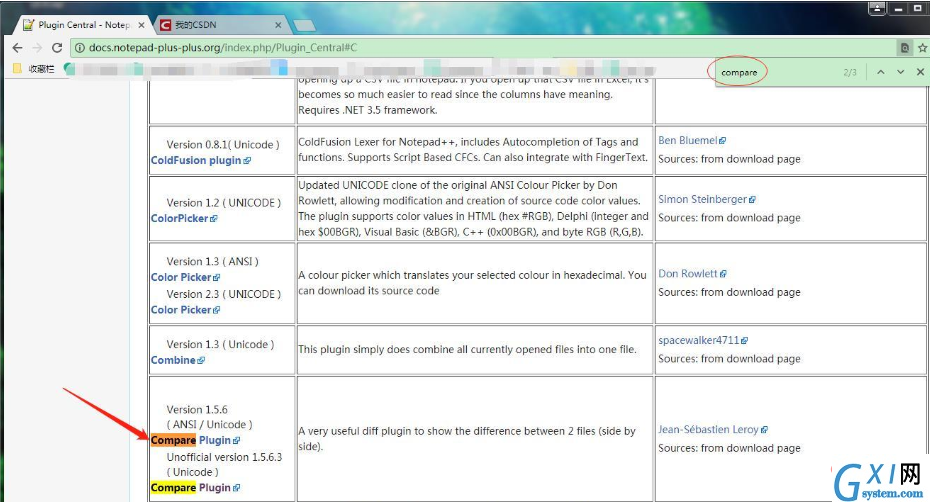Image resolution: width=930 pixels, height=502 pixels.
Task: Click external link icon beside ColdFusion plugin
Action: point(247,161)
